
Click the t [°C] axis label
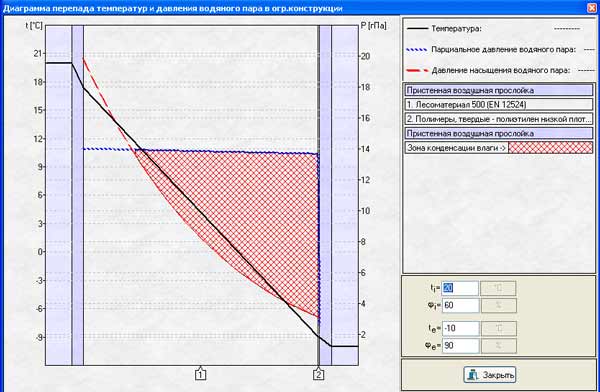pyautogui.click(x=34, y=26)
